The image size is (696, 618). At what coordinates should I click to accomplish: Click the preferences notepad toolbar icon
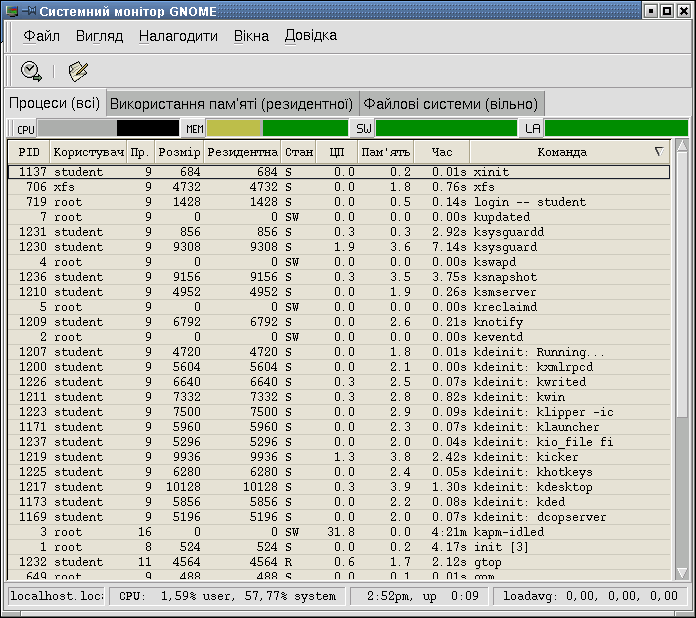coord(78,71)
